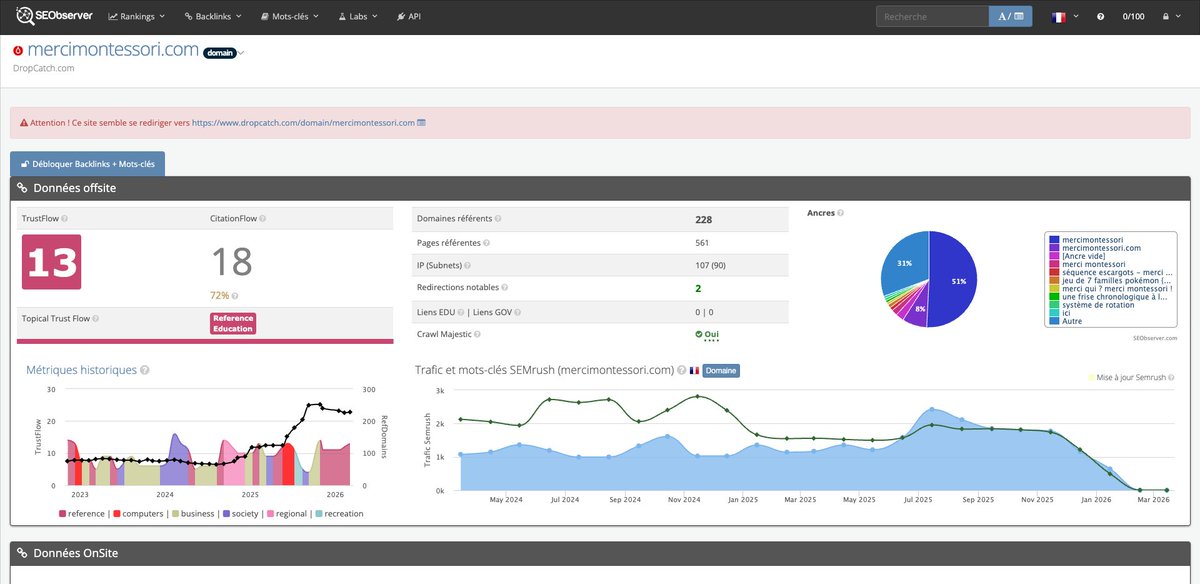Image resolution: width=1200 pixels, height=584 pixels.
Task: Click the external window icon beside dropcatch link
Action: point(421,123)
